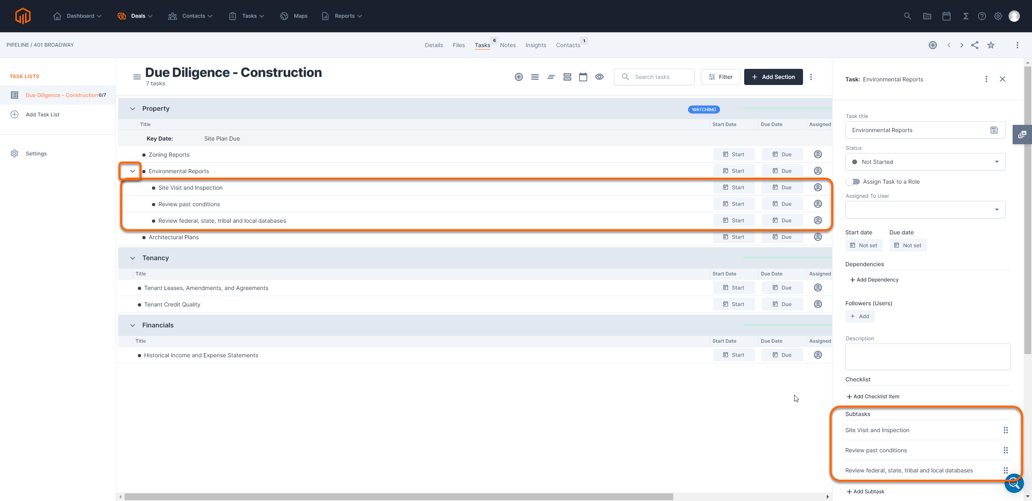The height and width of the screenshot is (501, 1032).
Task: Open Maps from top navigation
Action: (294, 16)
